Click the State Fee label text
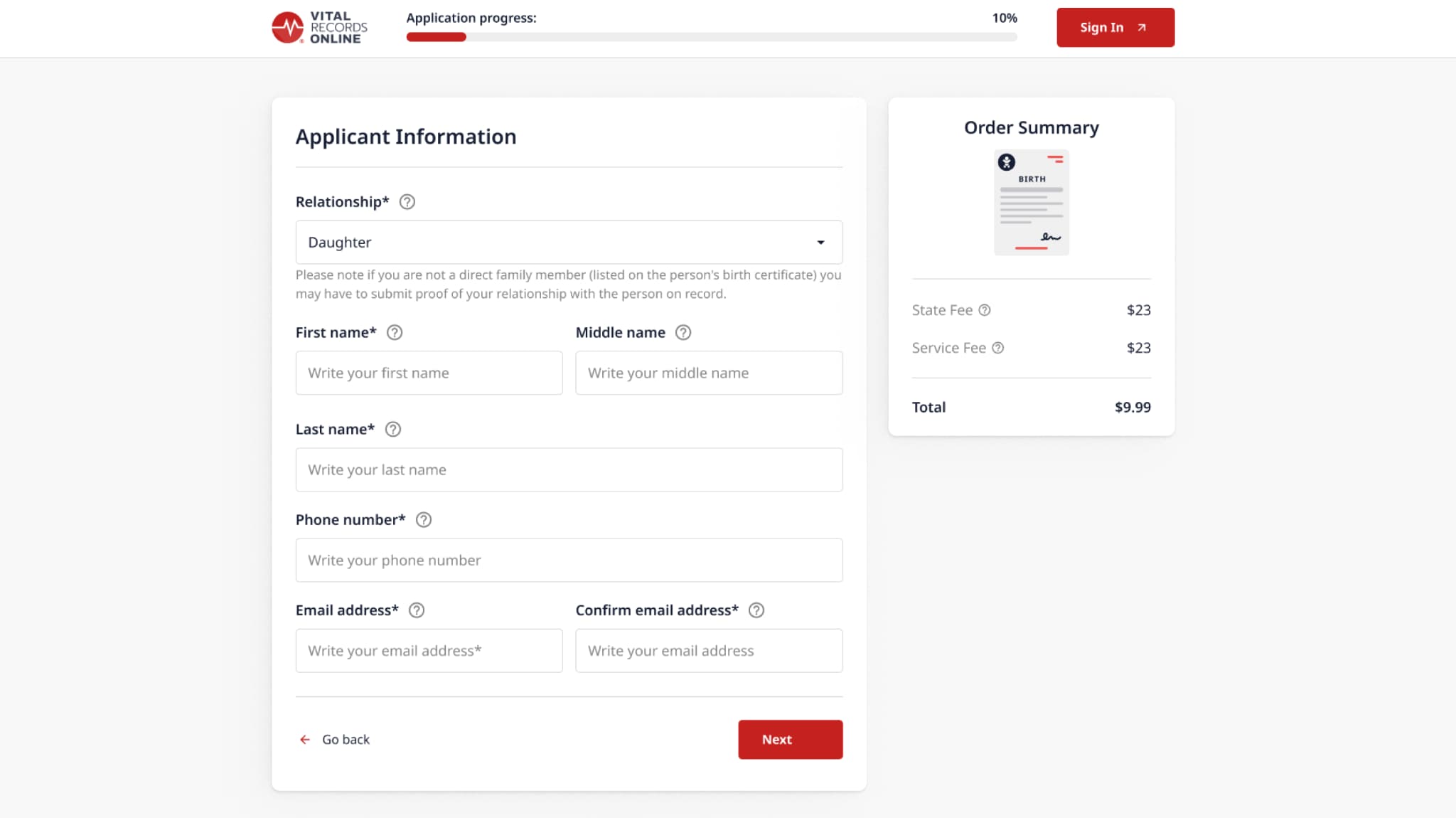1456x818 pixels. tap(942, 310)
